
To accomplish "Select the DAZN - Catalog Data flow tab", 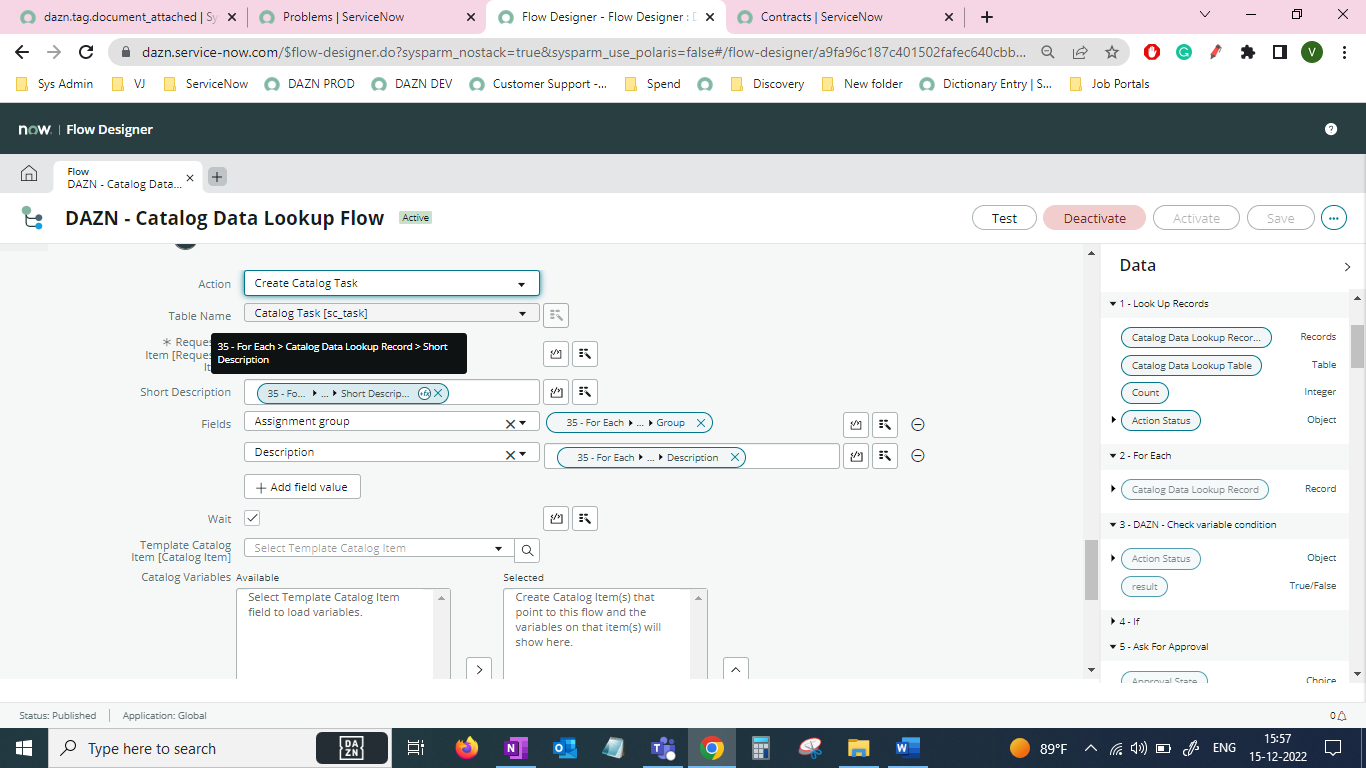I will point(128,178).
